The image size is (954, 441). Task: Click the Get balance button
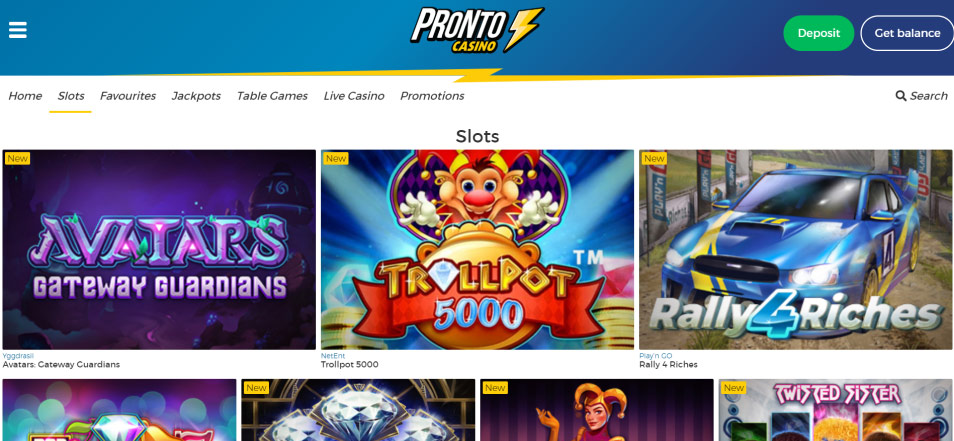[x=907, y=33]
